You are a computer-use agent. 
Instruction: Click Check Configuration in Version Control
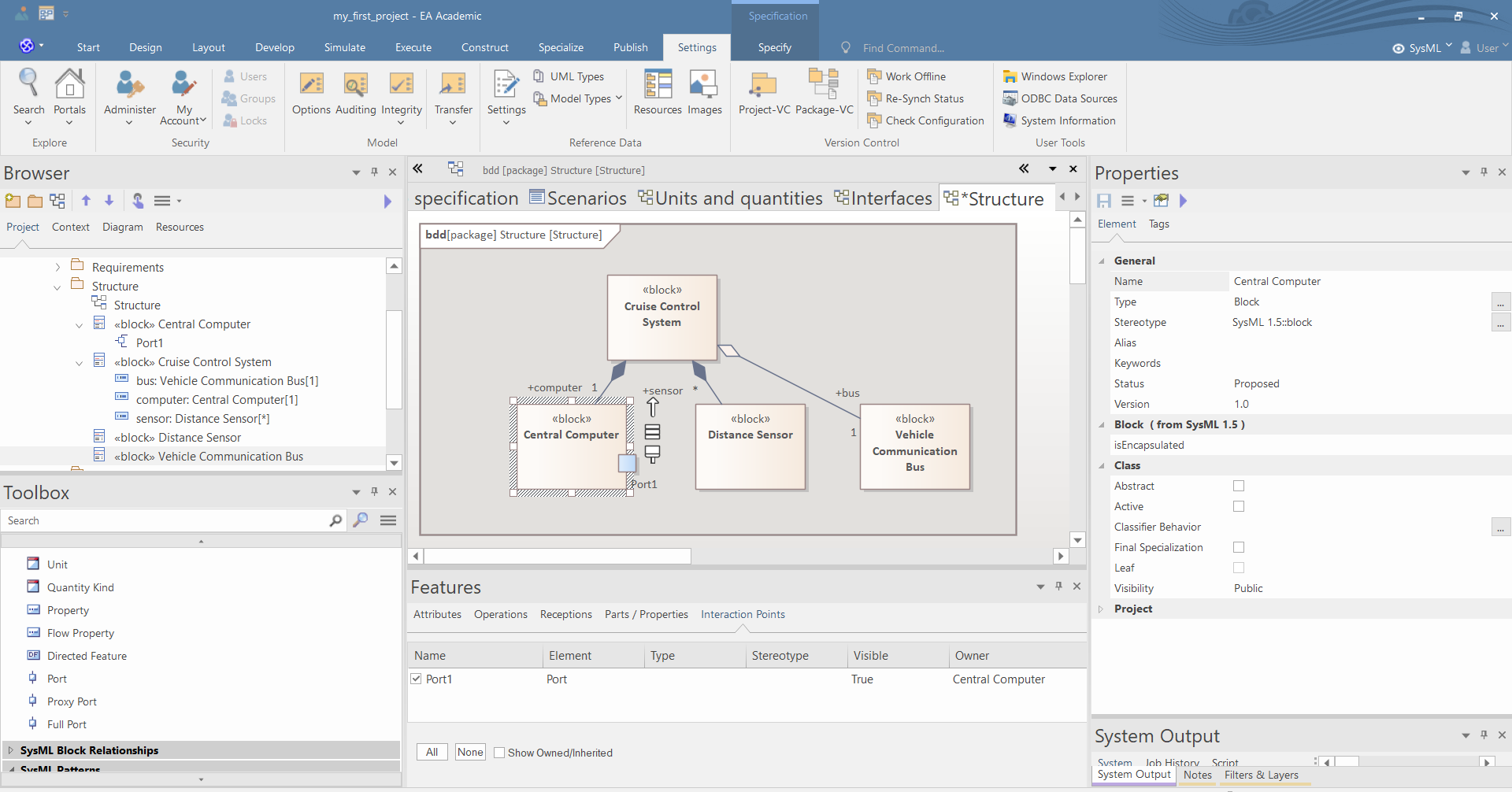tap(934, 120)
